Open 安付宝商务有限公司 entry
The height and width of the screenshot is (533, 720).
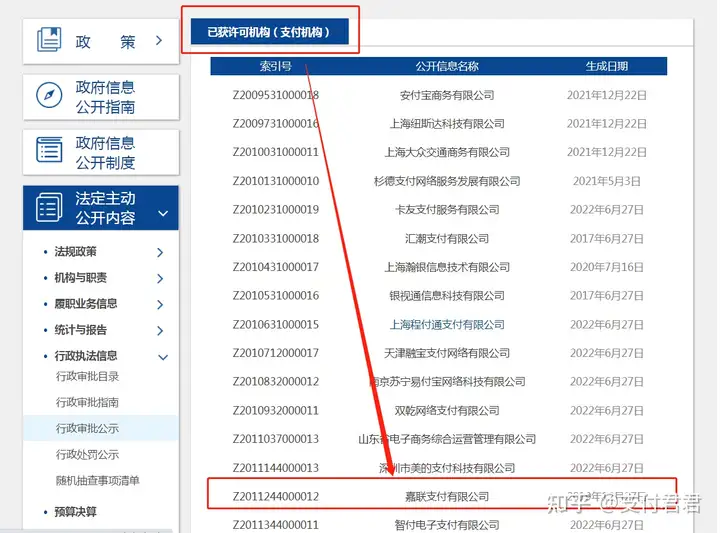pyautogui.click(x=447, y=95)
